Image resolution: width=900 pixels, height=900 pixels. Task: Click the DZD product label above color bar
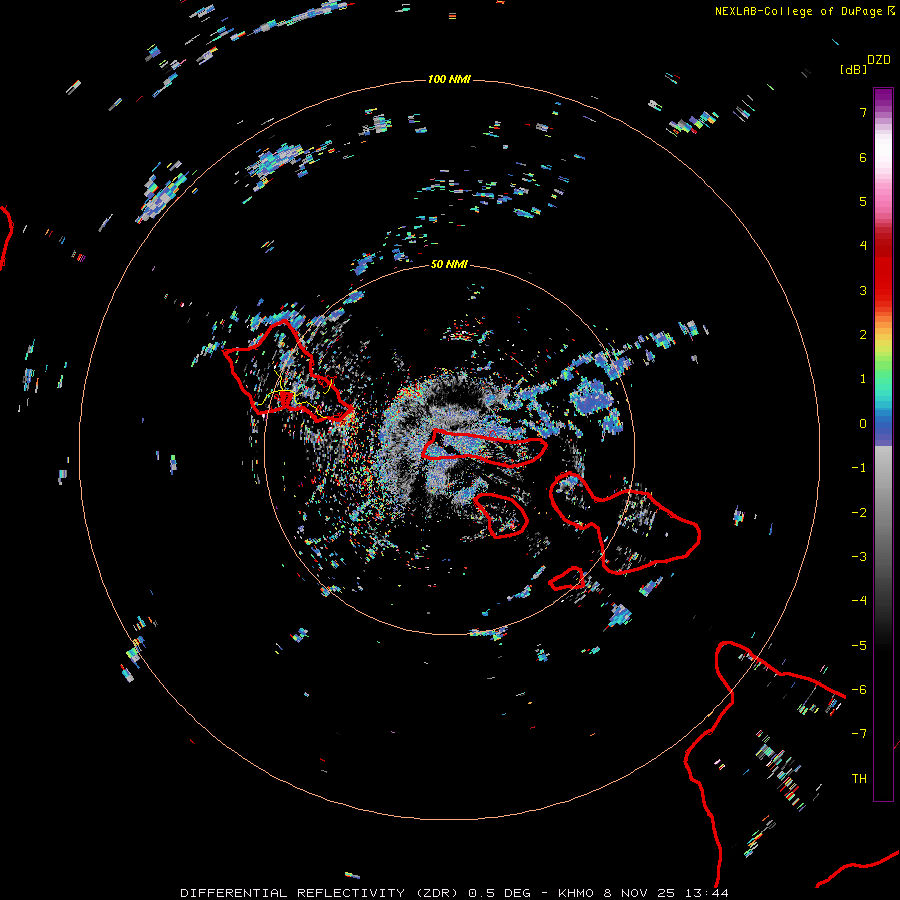(x=879, y=60)
